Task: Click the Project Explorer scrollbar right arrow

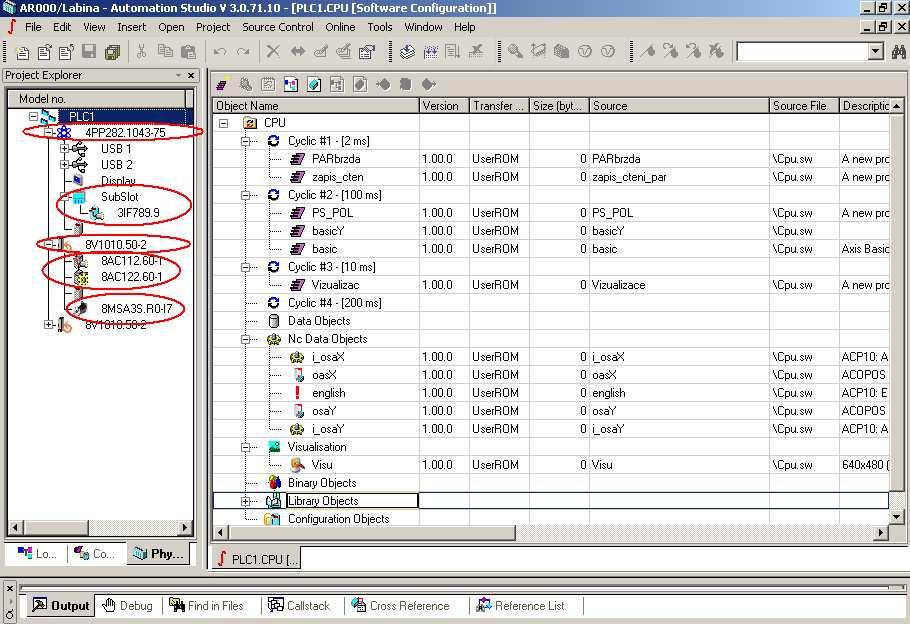Action: click(185, 528)
